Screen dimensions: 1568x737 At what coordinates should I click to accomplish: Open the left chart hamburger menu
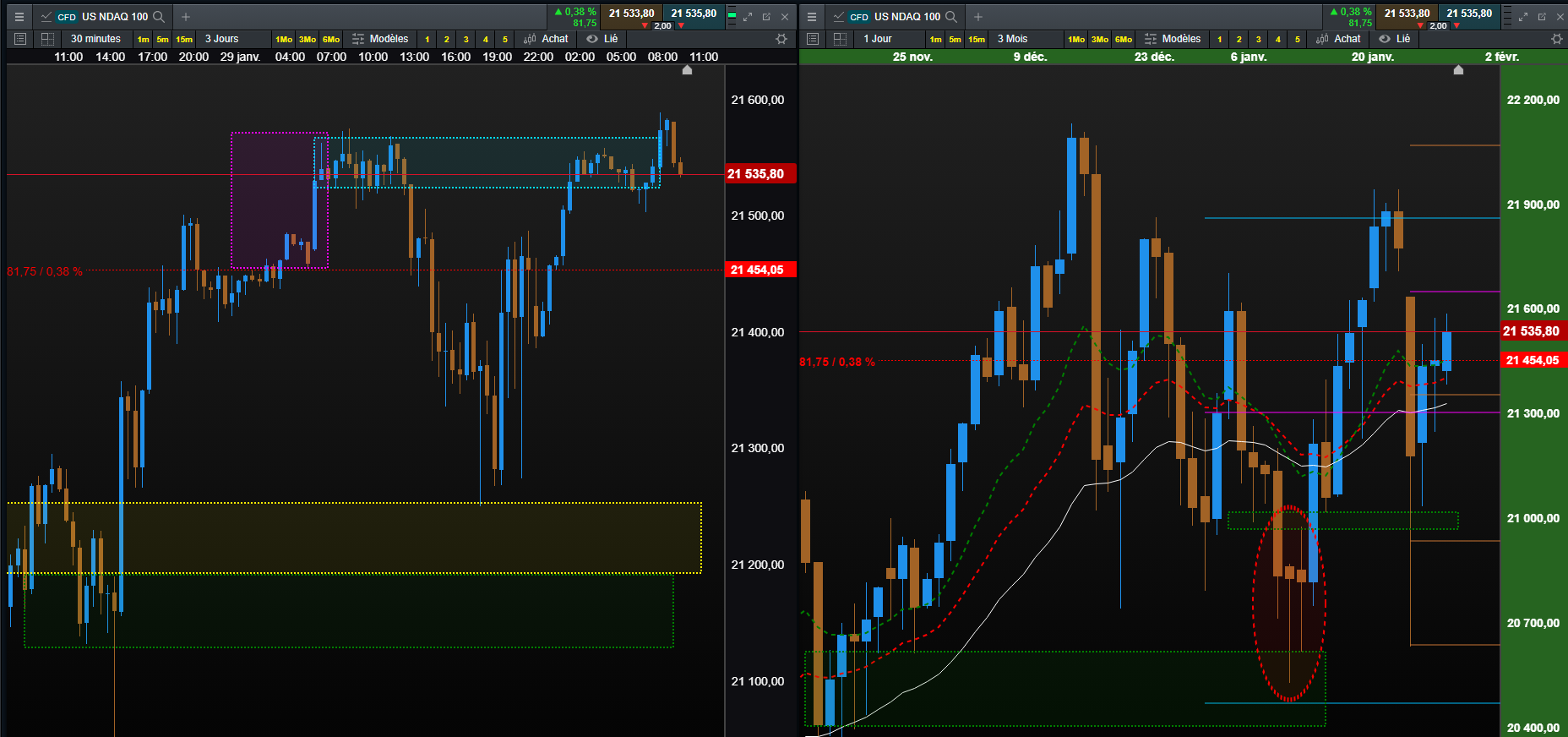pos(19,16)
